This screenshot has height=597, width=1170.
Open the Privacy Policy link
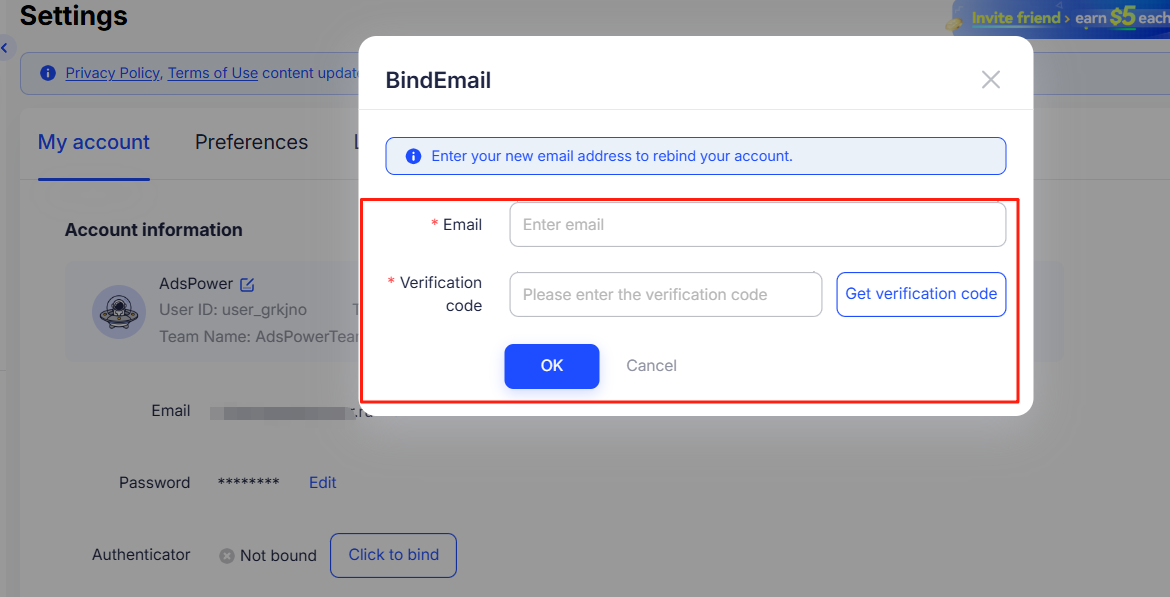click(x=112, y=72)
